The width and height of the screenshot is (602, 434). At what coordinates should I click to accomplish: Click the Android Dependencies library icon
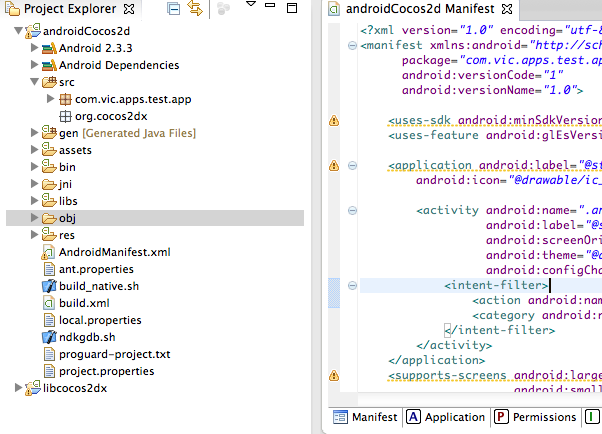[49, 65]
